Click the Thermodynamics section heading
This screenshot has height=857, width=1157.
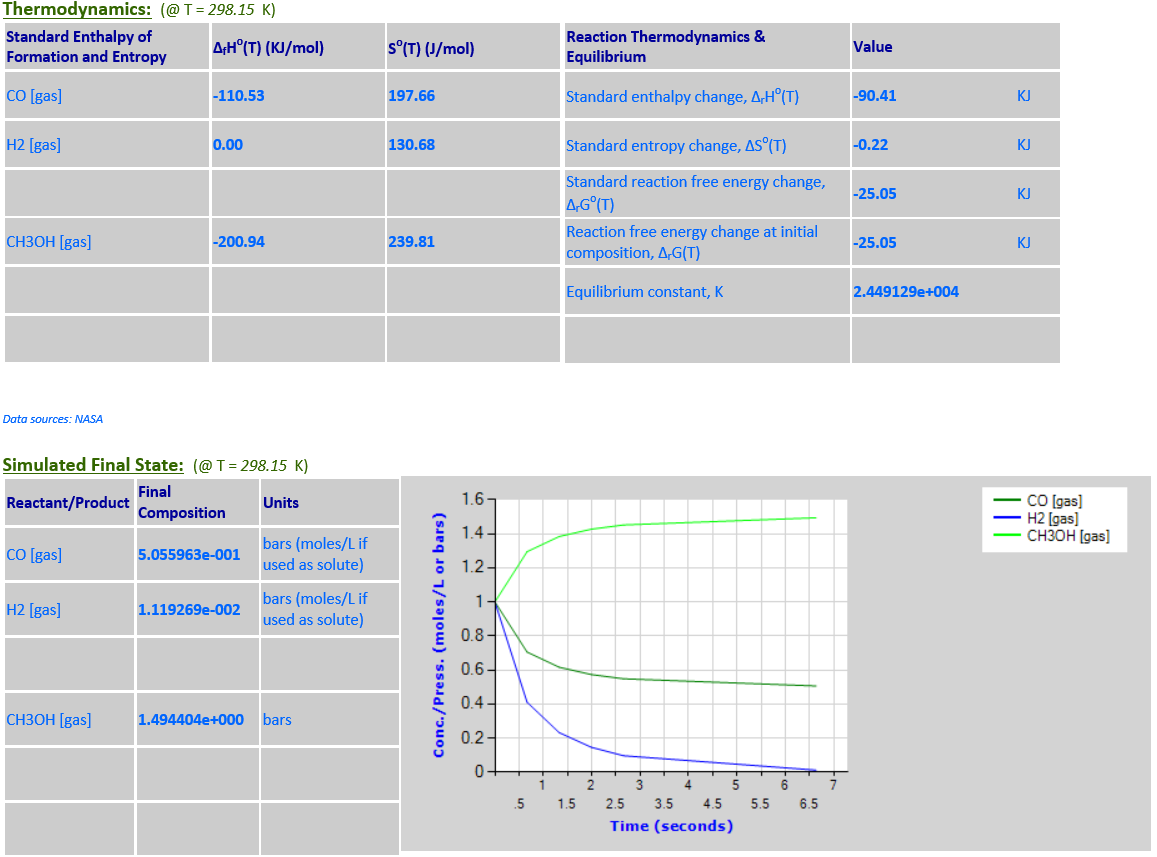point(76,10)
